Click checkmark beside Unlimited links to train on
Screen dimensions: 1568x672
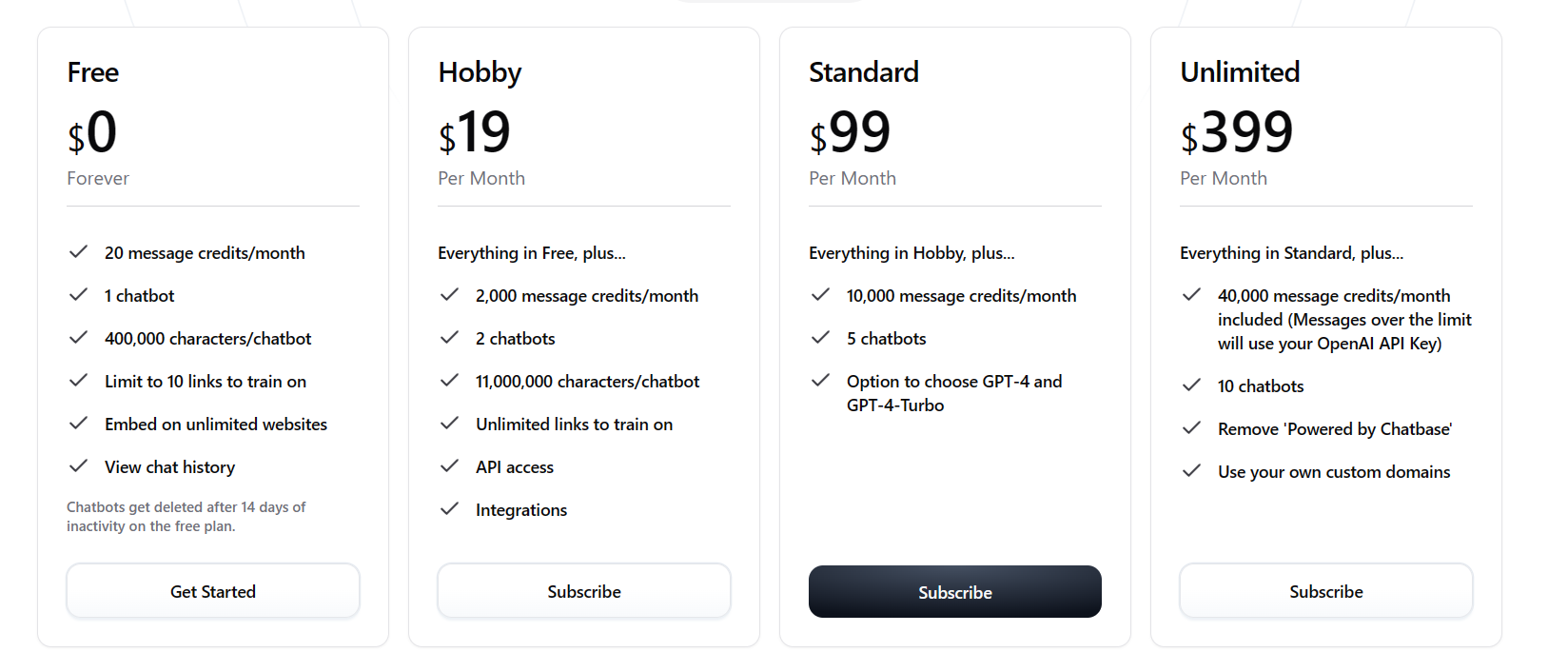coord(449,424)
